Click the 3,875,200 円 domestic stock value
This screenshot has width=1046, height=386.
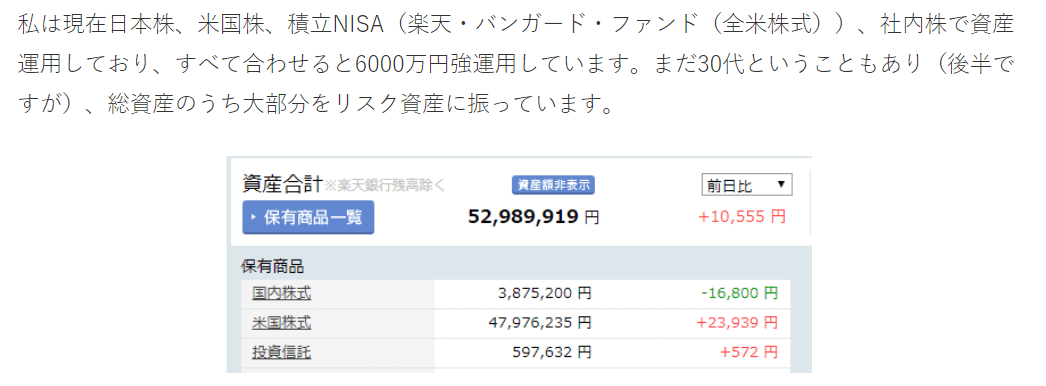click(544, 293)
